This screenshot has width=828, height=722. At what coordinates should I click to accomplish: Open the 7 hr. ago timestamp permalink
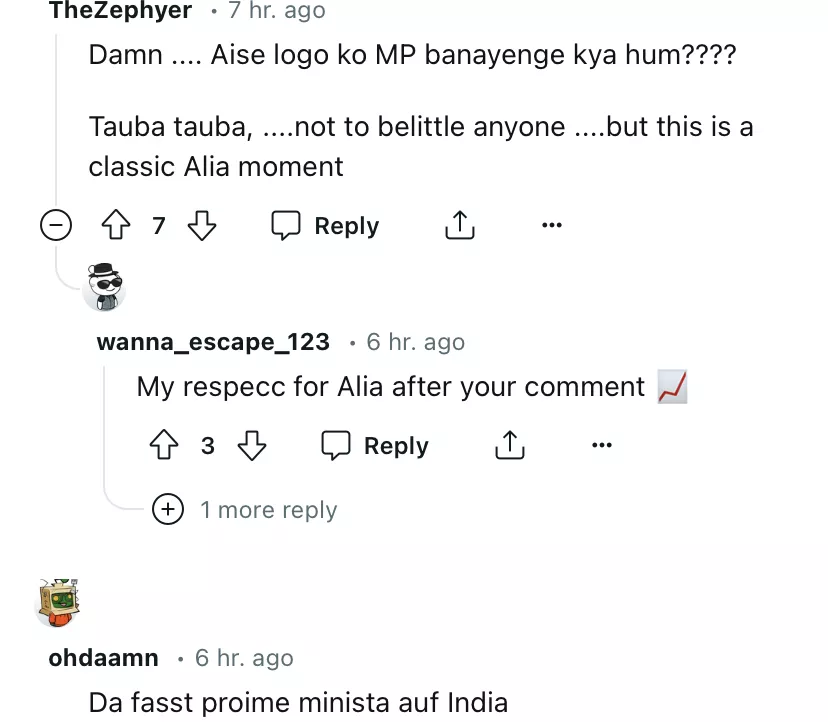[276, 11]
